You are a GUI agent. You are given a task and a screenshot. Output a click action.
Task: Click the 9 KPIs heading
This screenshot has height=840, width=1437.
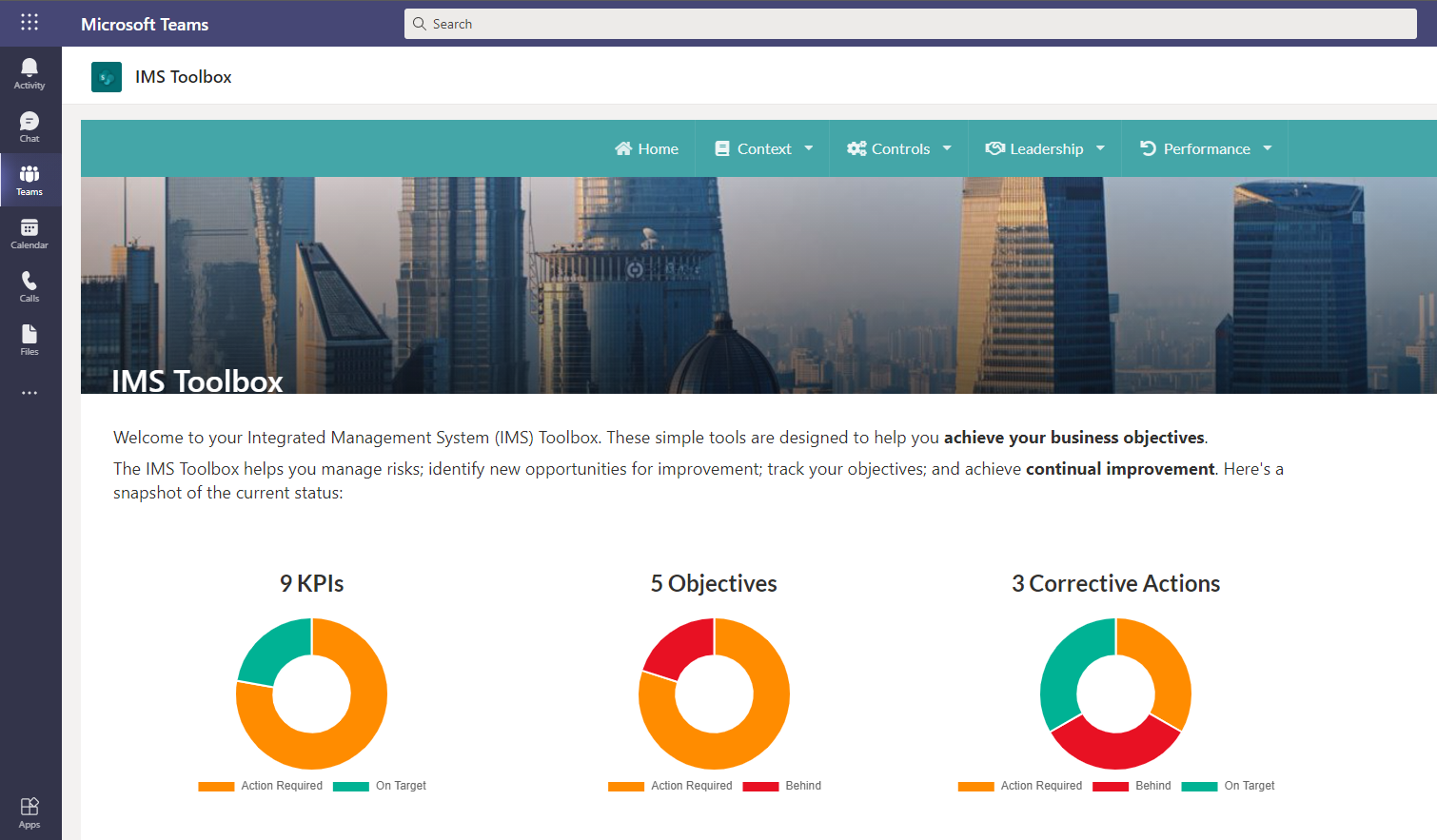[x=312, y=583]
